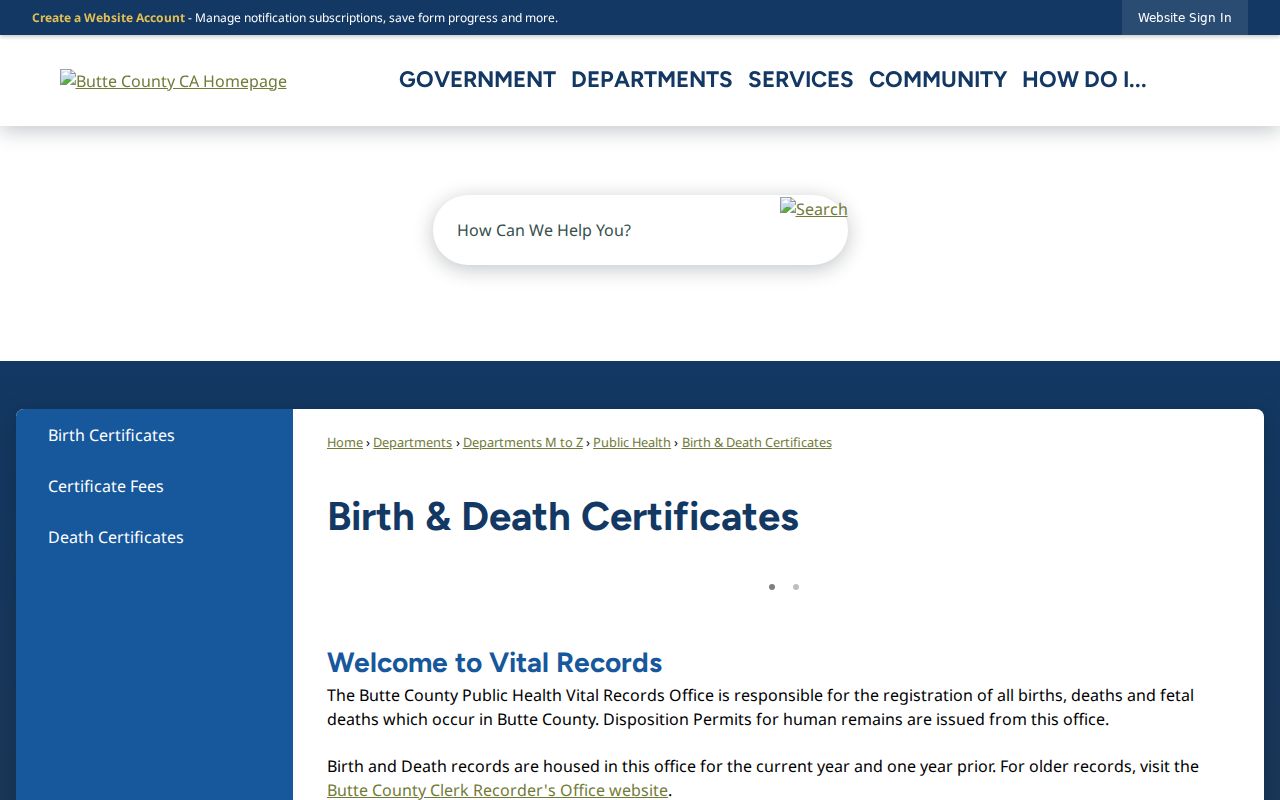Open Butte County Clerk Recorder's Office website link
The height and width of the screenshot is (800, 1280).
pos(497,790)
